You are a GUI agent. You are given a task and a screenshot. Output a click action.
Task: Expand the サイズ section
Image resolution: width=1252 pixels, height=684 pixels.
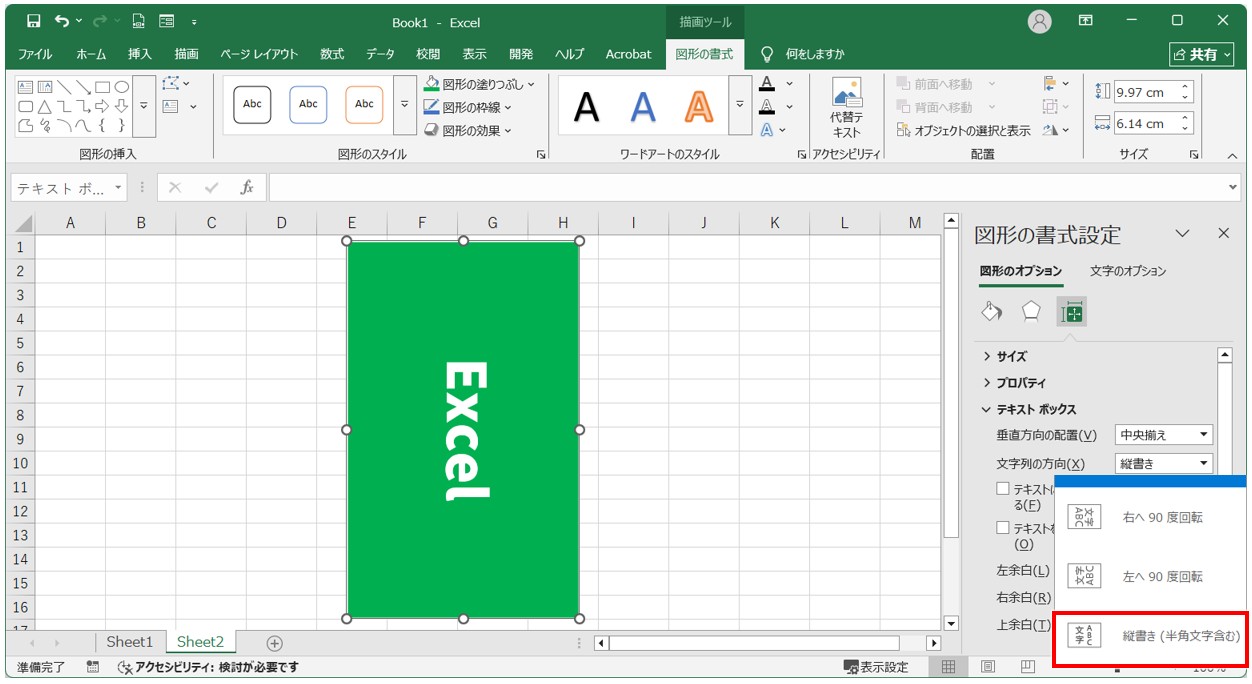pyautogui.click(x=1005, y=356)
